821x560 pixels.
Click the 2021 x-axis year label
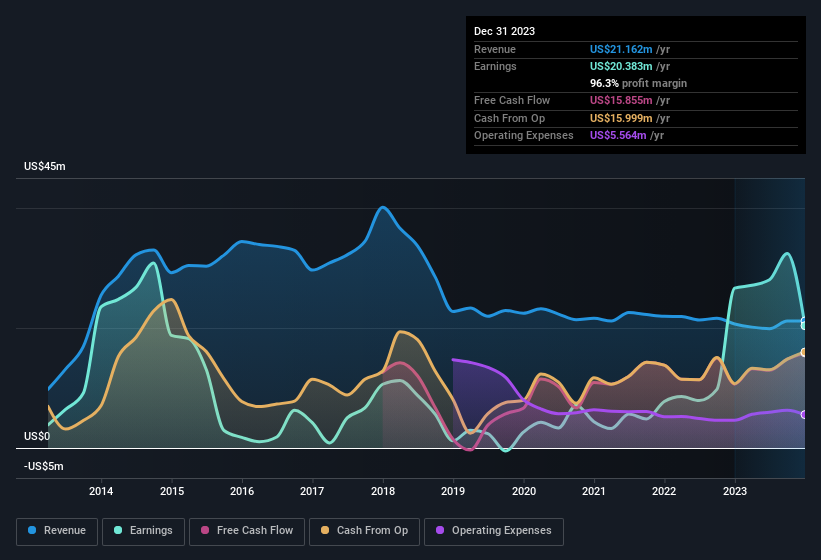pos(594,491)
